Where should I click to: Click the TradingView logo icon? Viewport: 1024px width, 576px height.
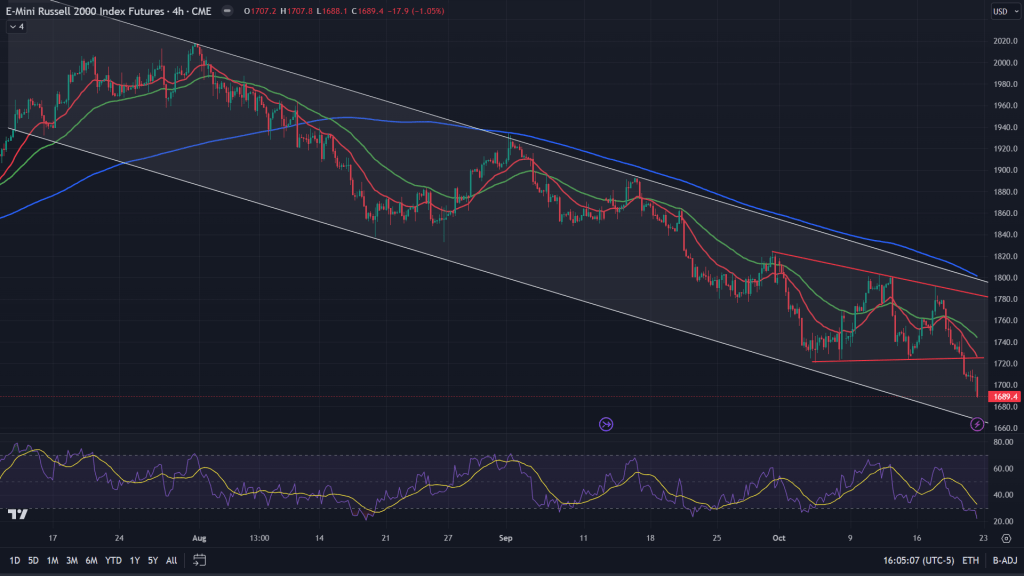[x=17, y=514]
